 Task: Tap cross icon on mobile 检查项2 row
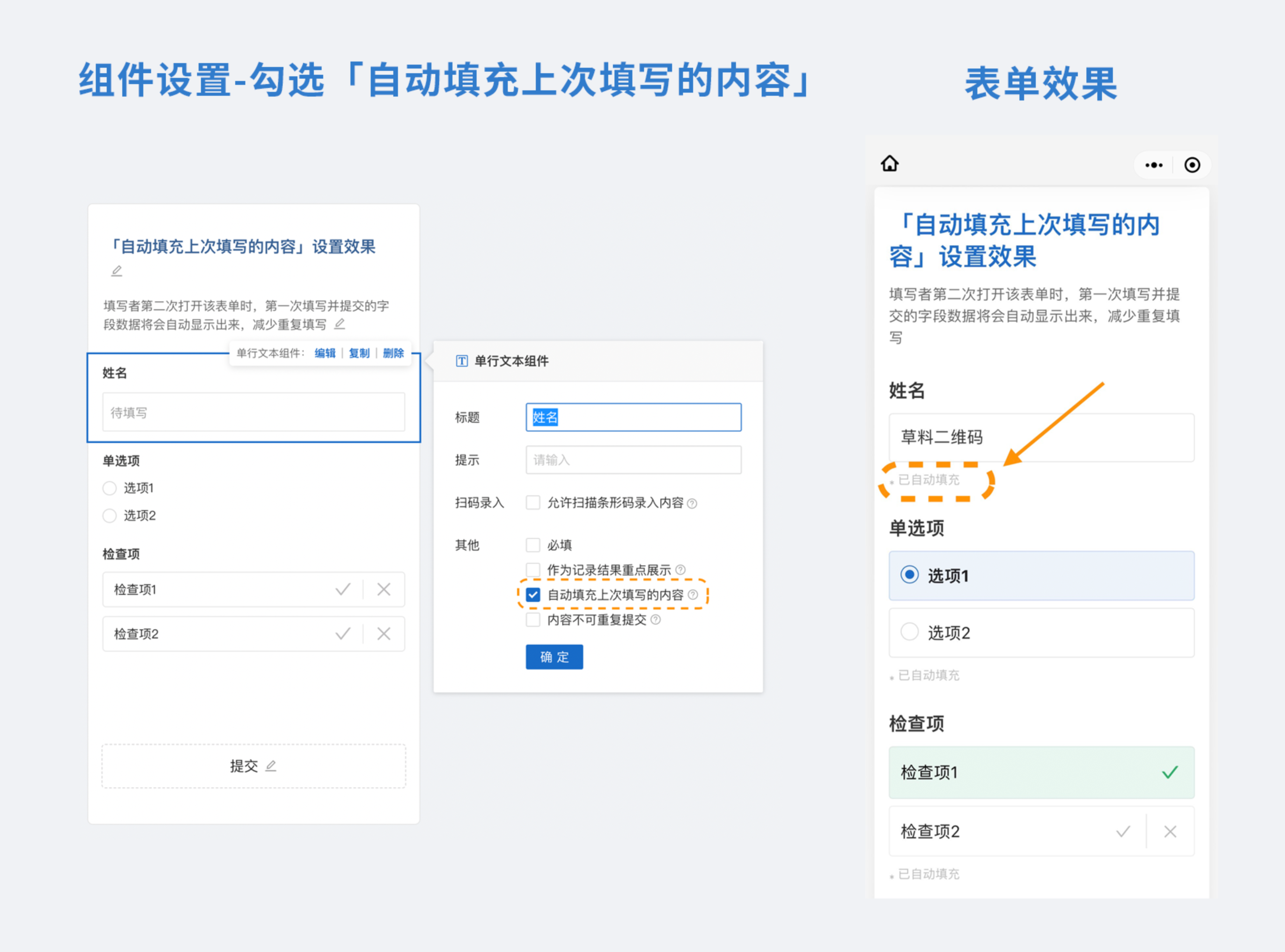point(1171,832)
